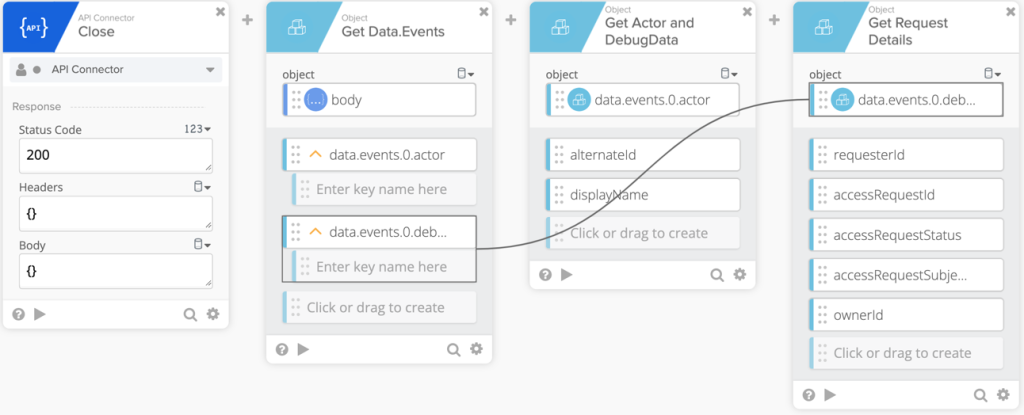Run the Get Actor and DebugData card

pos(566,275)
